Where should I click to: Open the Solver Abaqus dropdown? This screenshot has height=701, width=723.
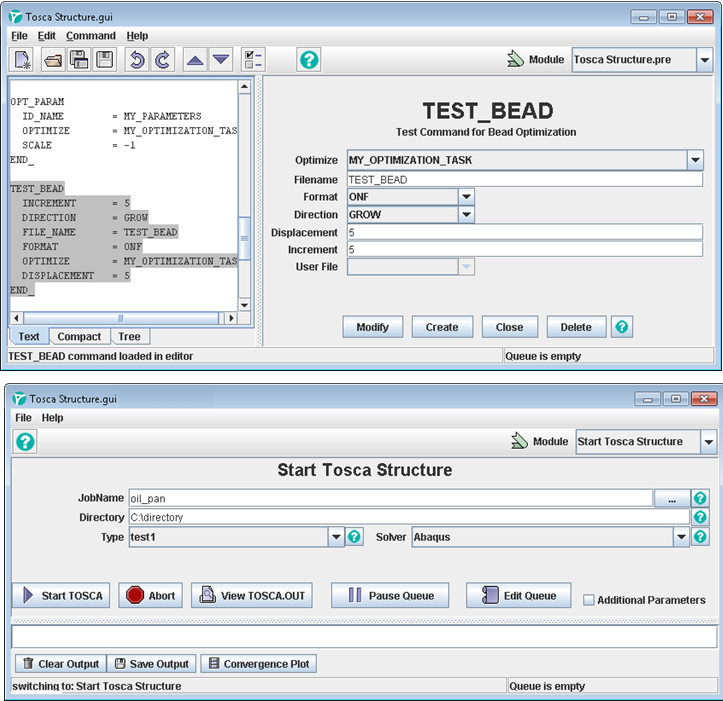tap(681, 537)
